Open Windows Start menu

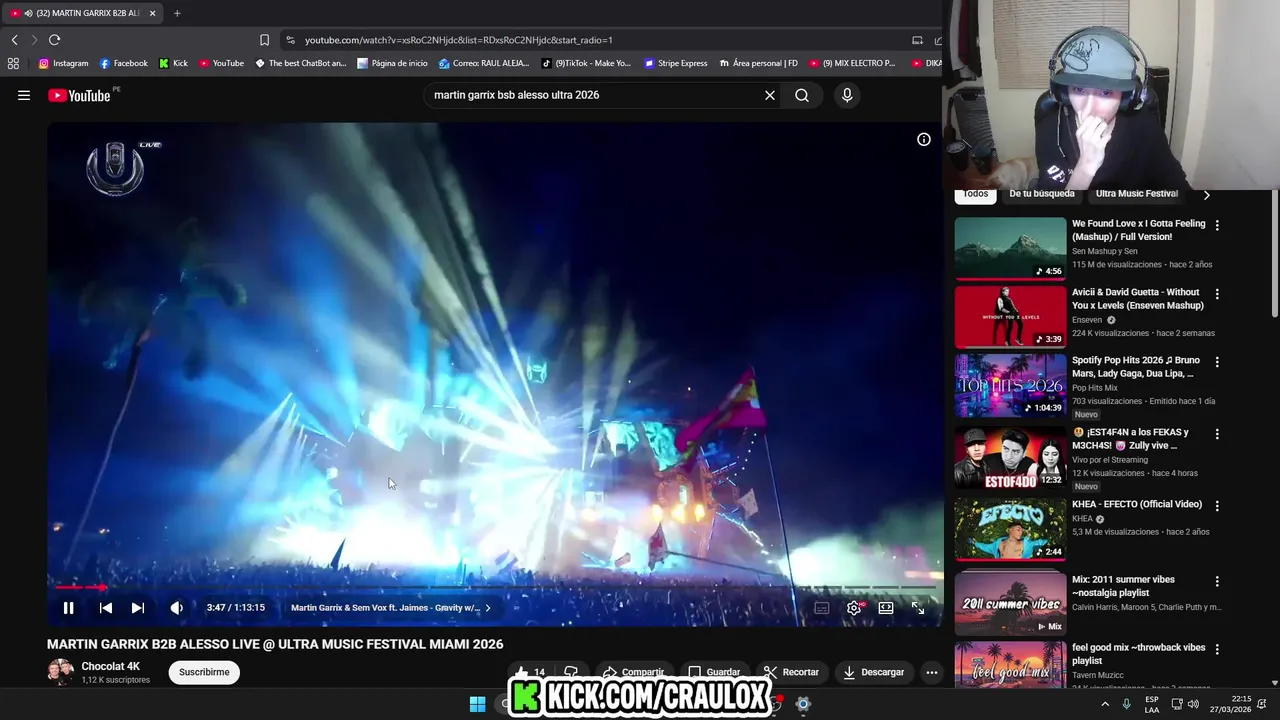tap(477, 704)
